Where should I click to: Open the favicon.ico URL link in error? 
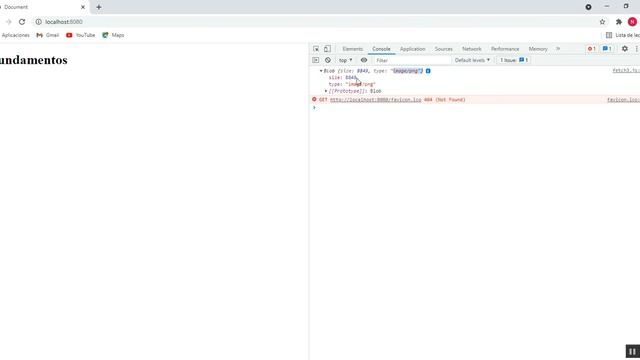376,100
